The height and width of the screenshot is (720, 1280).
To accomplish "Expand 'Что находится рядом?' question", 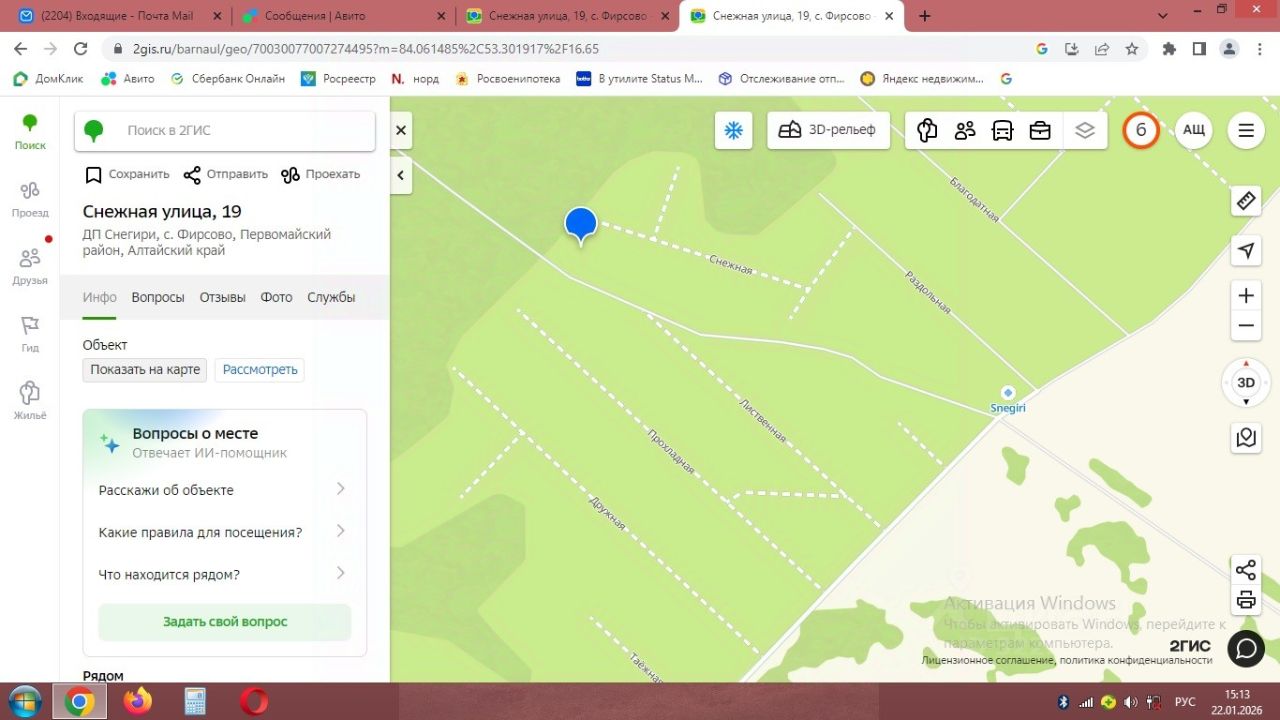I will point(224,574).
